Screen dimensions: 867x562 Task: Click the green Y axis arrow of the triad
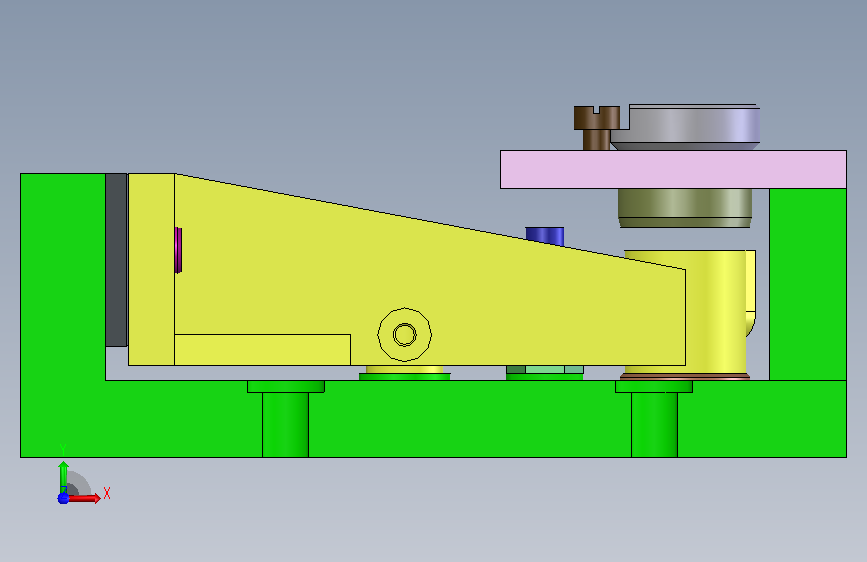click(x=64, y=476)
